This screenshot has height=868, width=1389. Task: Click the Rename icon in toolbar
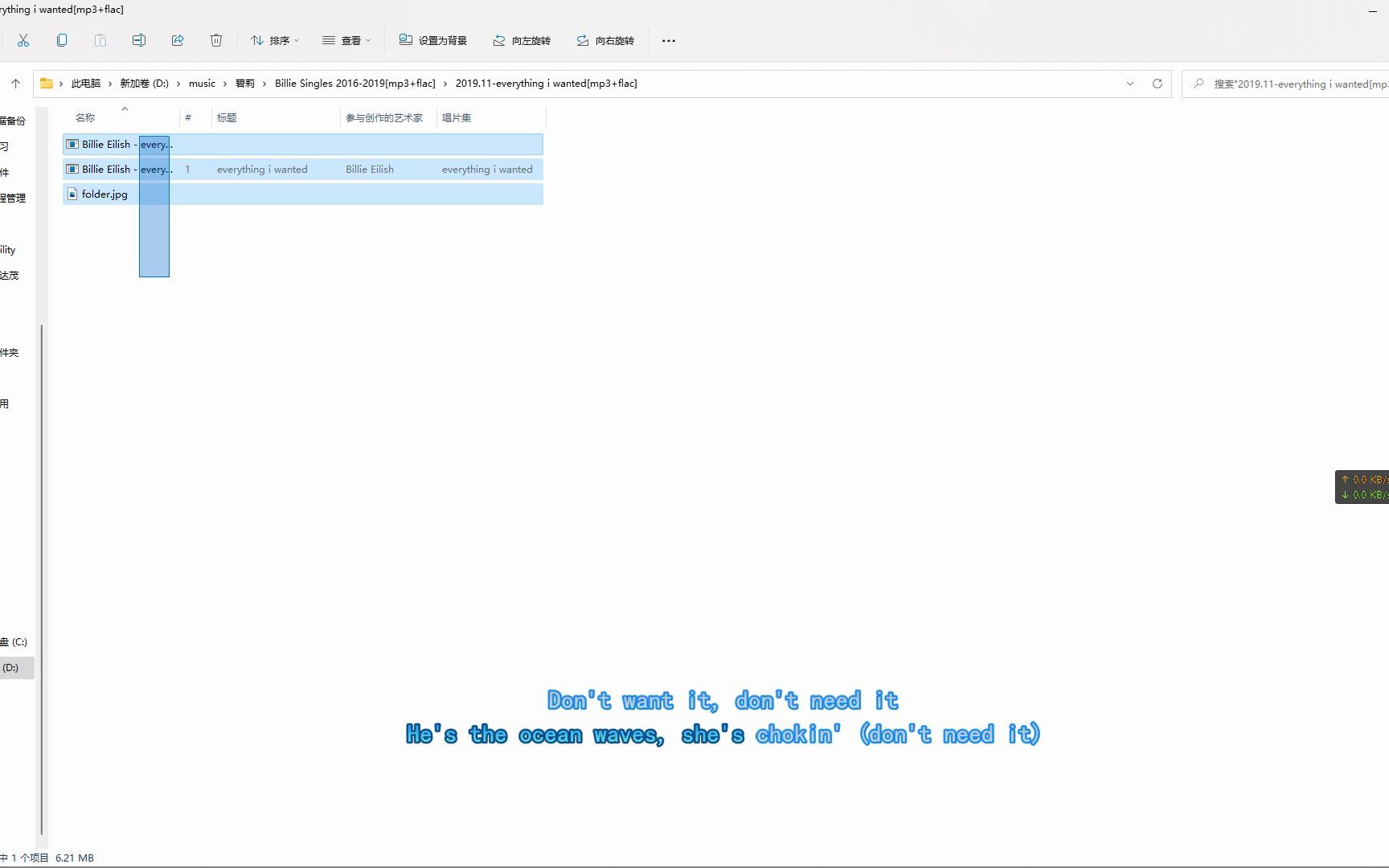[139, 40]
